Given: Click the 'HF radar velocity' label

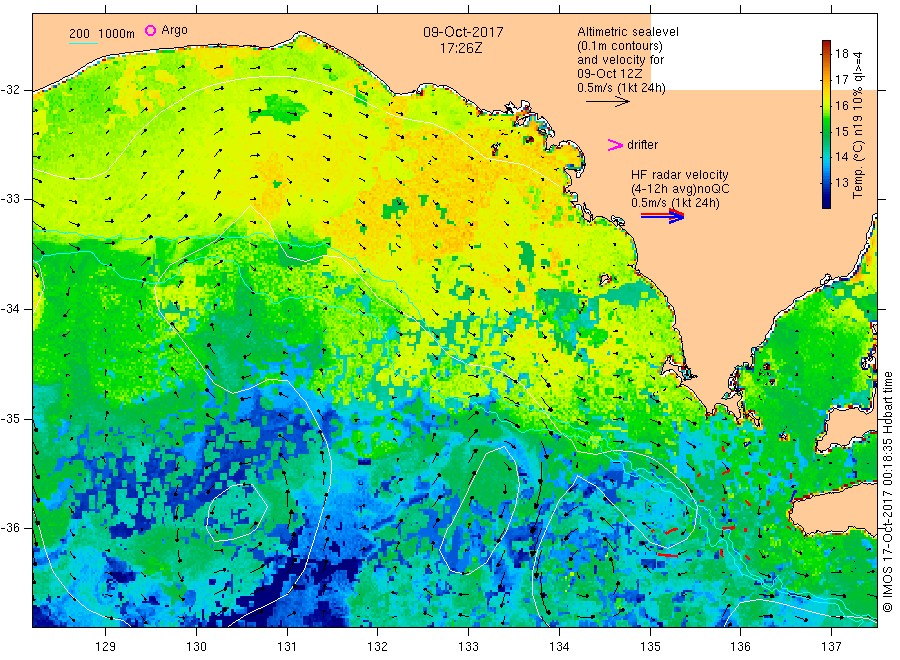Looking at the screenshot, I should pos(680,174).
